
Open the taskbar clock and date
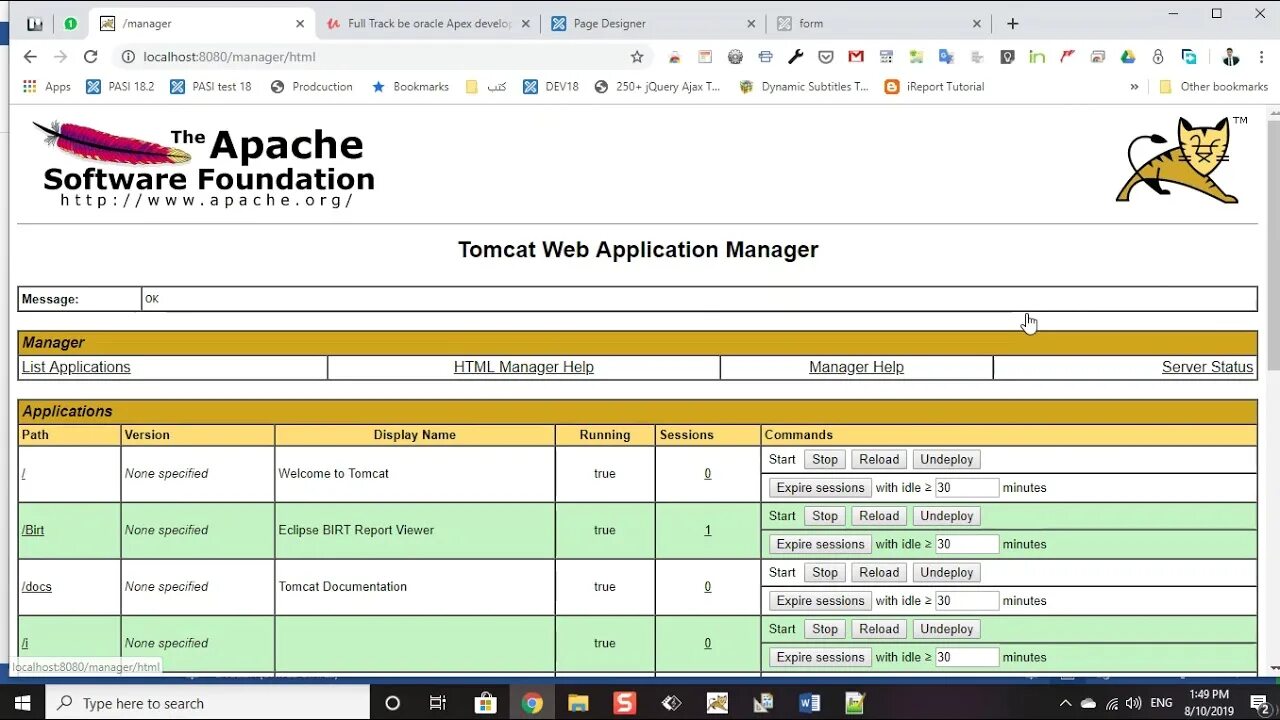click(1207, 703)
